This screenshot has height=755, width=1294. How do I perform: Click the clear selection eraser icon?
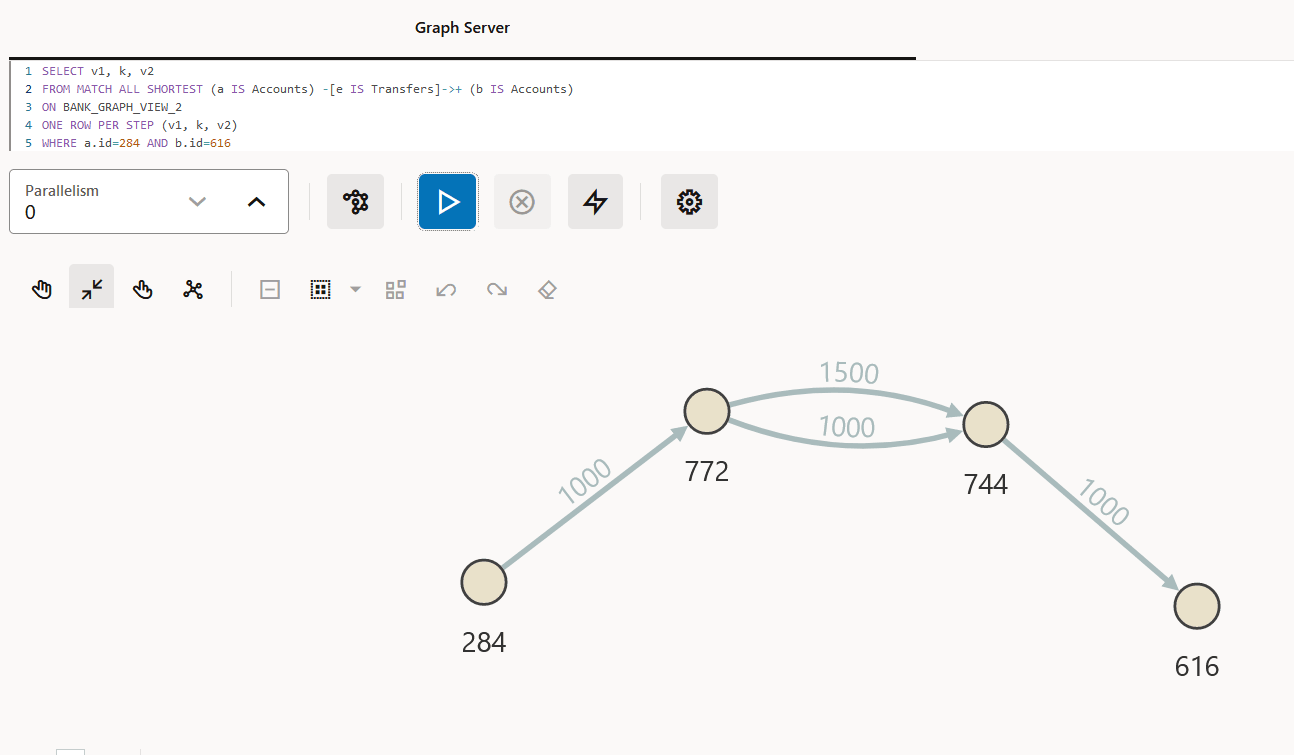click(x=547, y=289)
